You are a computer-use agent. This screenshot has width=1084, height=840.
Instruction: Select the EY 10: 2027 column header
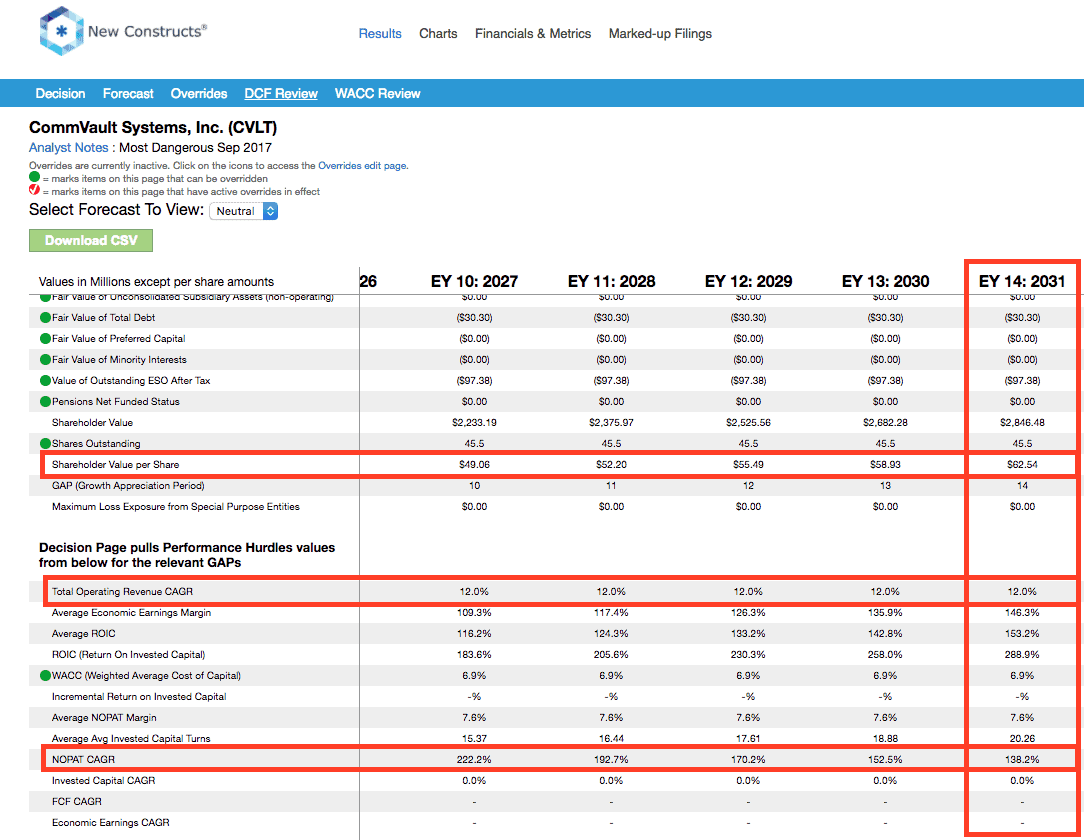click(x=474, y=281)
